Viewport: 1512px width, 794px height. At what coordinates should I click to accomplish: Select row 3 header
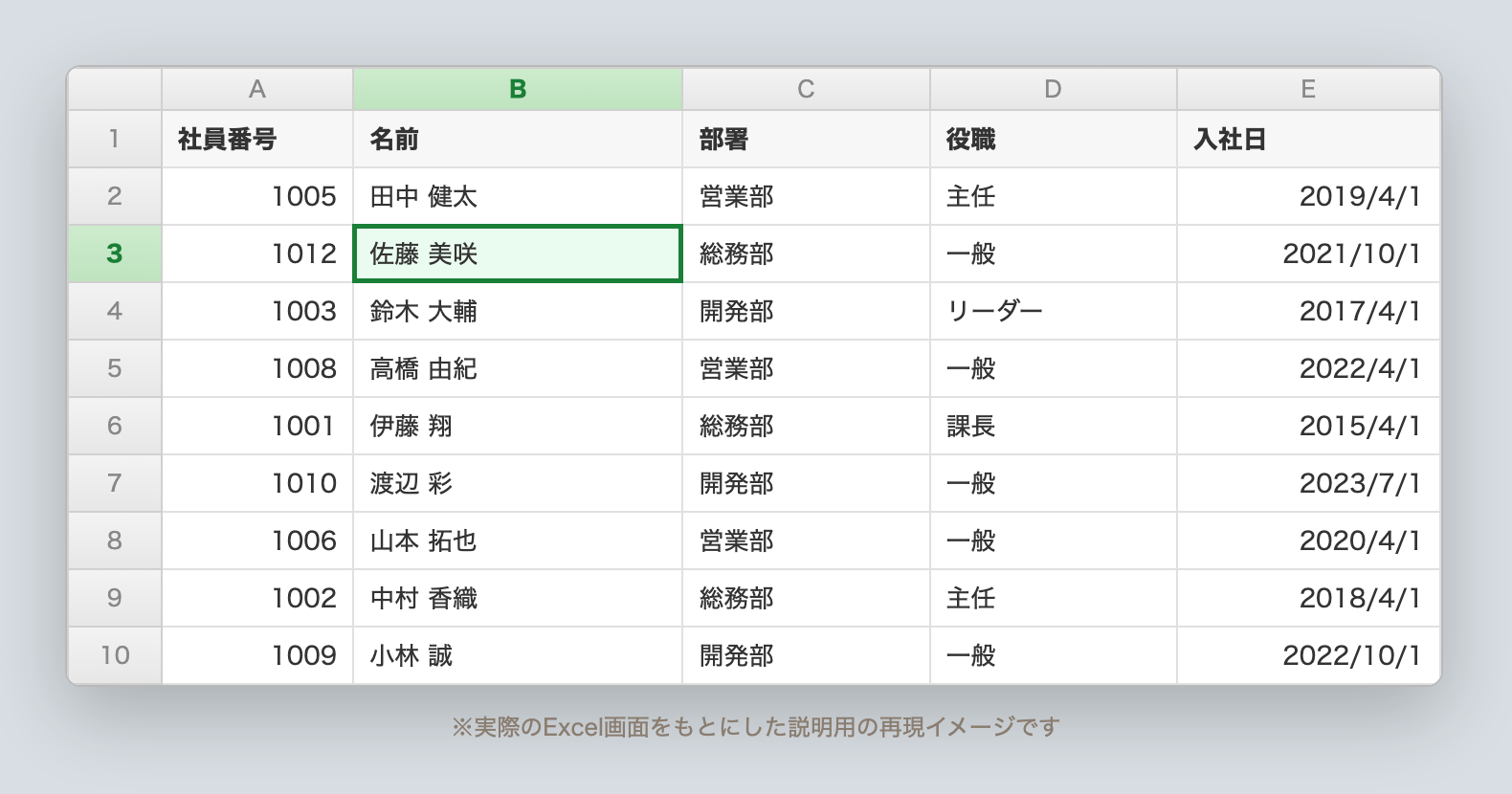click(115, 254)
